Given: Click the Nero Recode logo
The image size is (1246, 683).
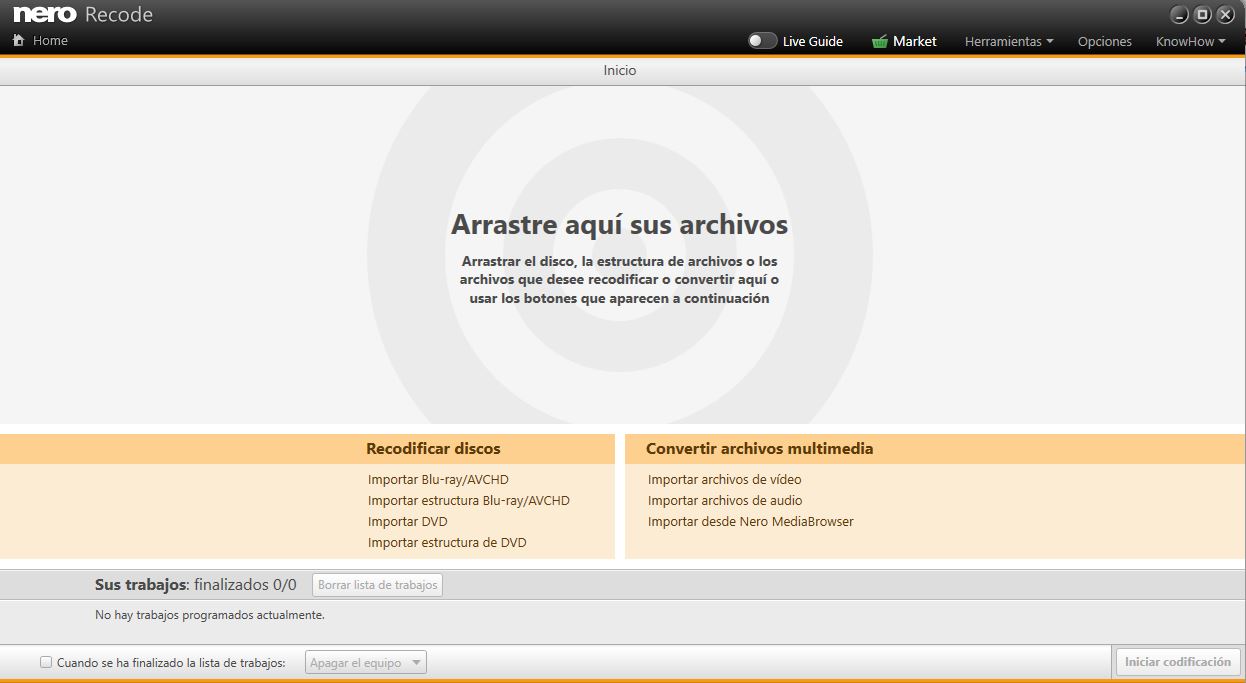Looking at the screenshot, I should (83, 15).
